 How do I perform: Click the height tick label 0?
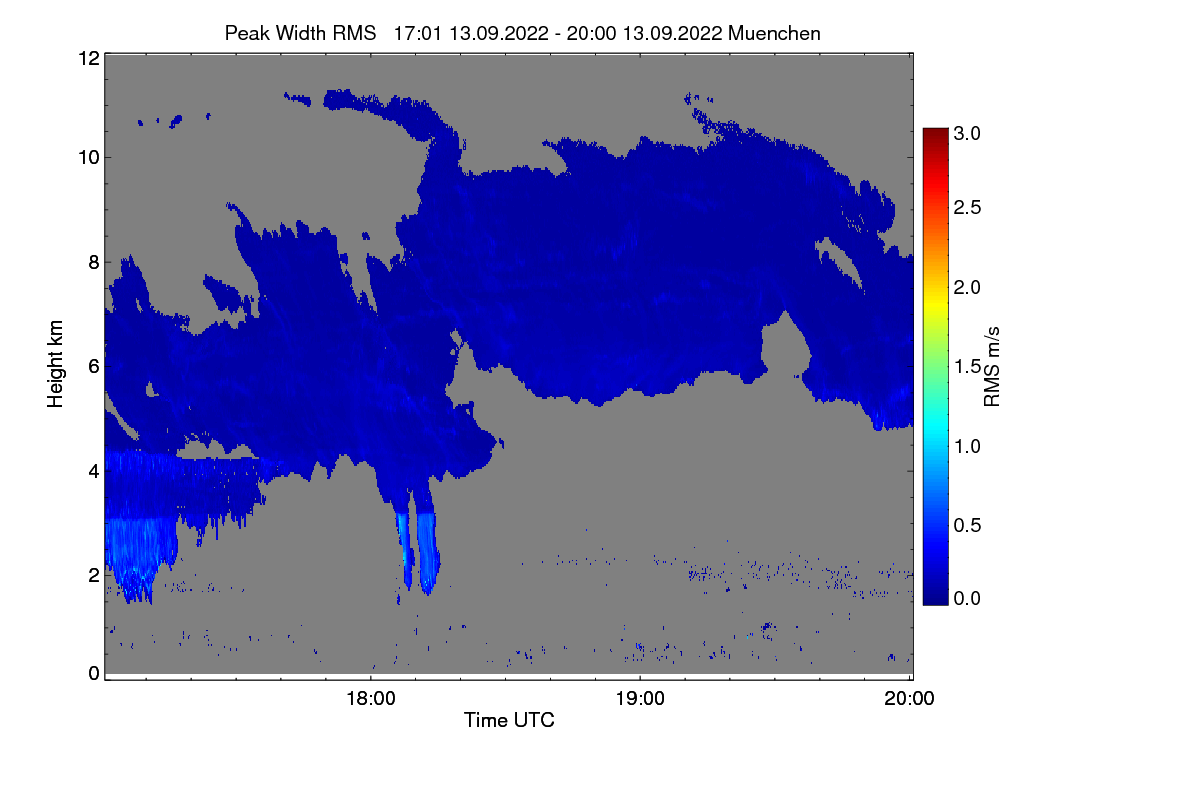93,673
